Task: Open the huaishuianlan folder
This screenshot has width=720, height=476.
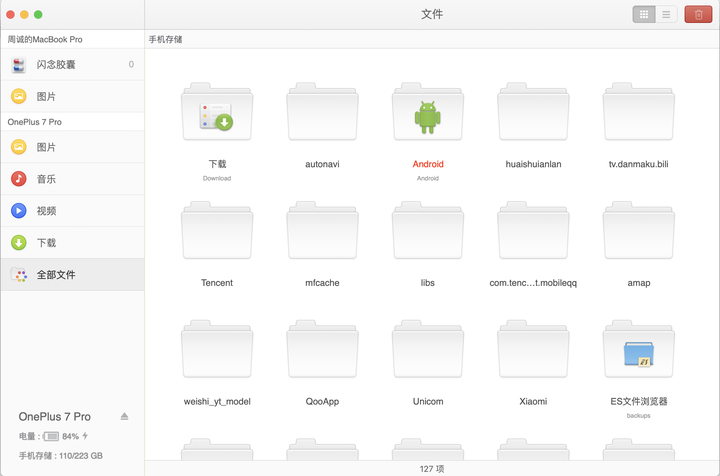Action: (533, 112)
